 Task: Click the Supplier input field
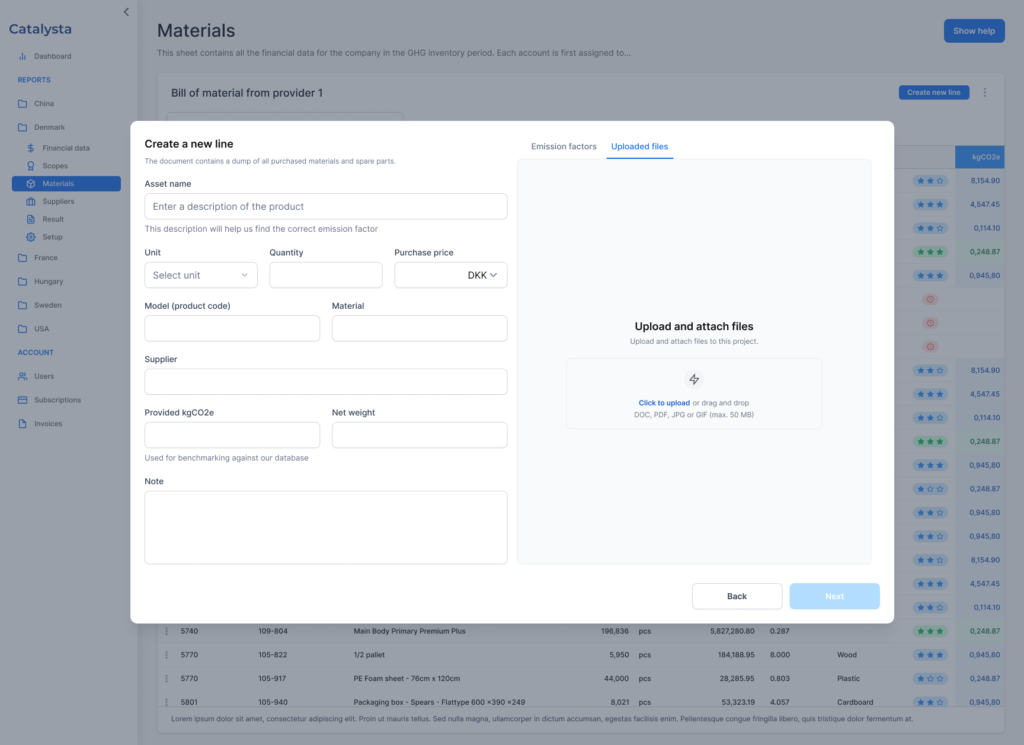[326, 382]
